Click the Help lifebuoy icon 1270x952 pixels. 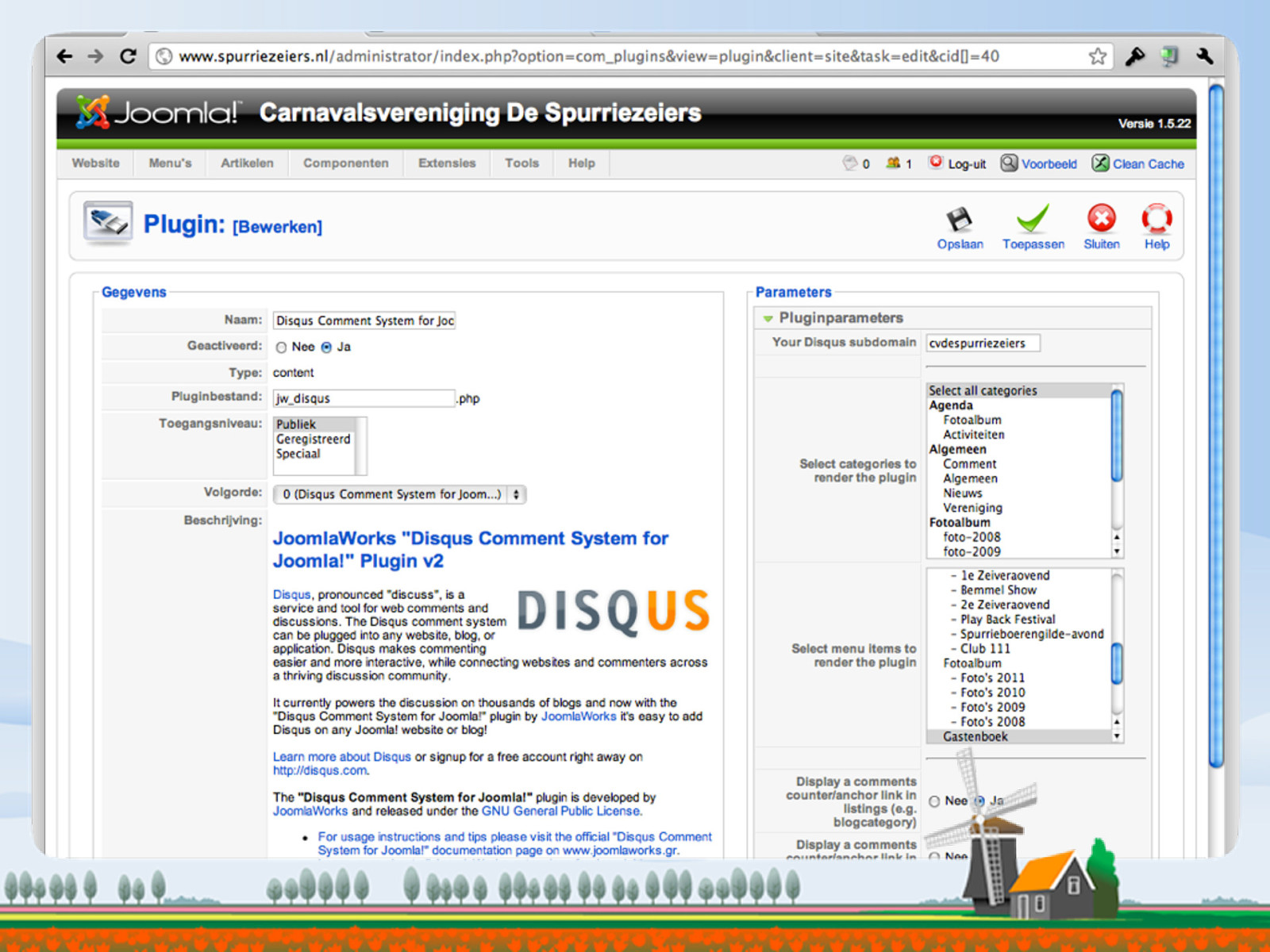[x=1156, y=218]
